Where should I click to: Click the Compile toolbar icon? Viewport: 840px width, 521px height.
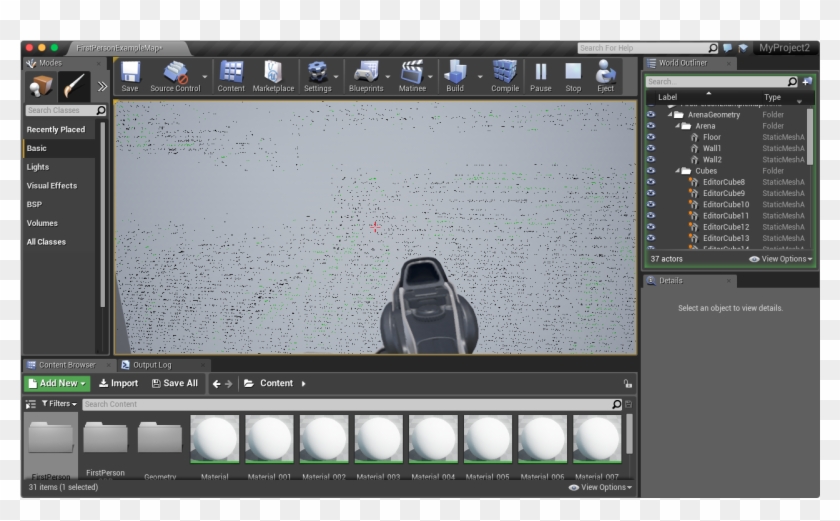coord(505,76)
